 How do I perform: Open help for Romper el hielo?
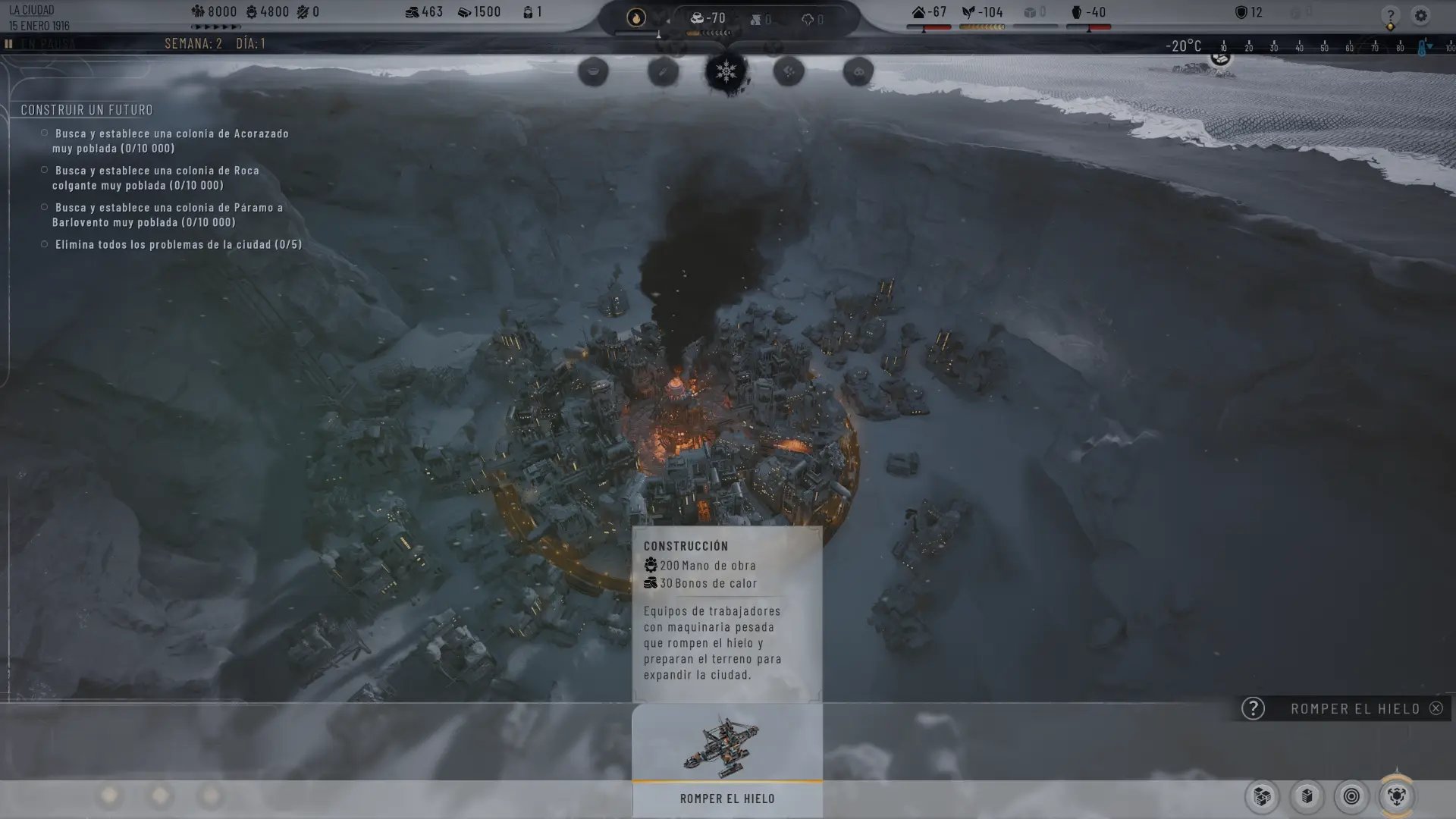pyautogui.click(x=1253, y=708)
